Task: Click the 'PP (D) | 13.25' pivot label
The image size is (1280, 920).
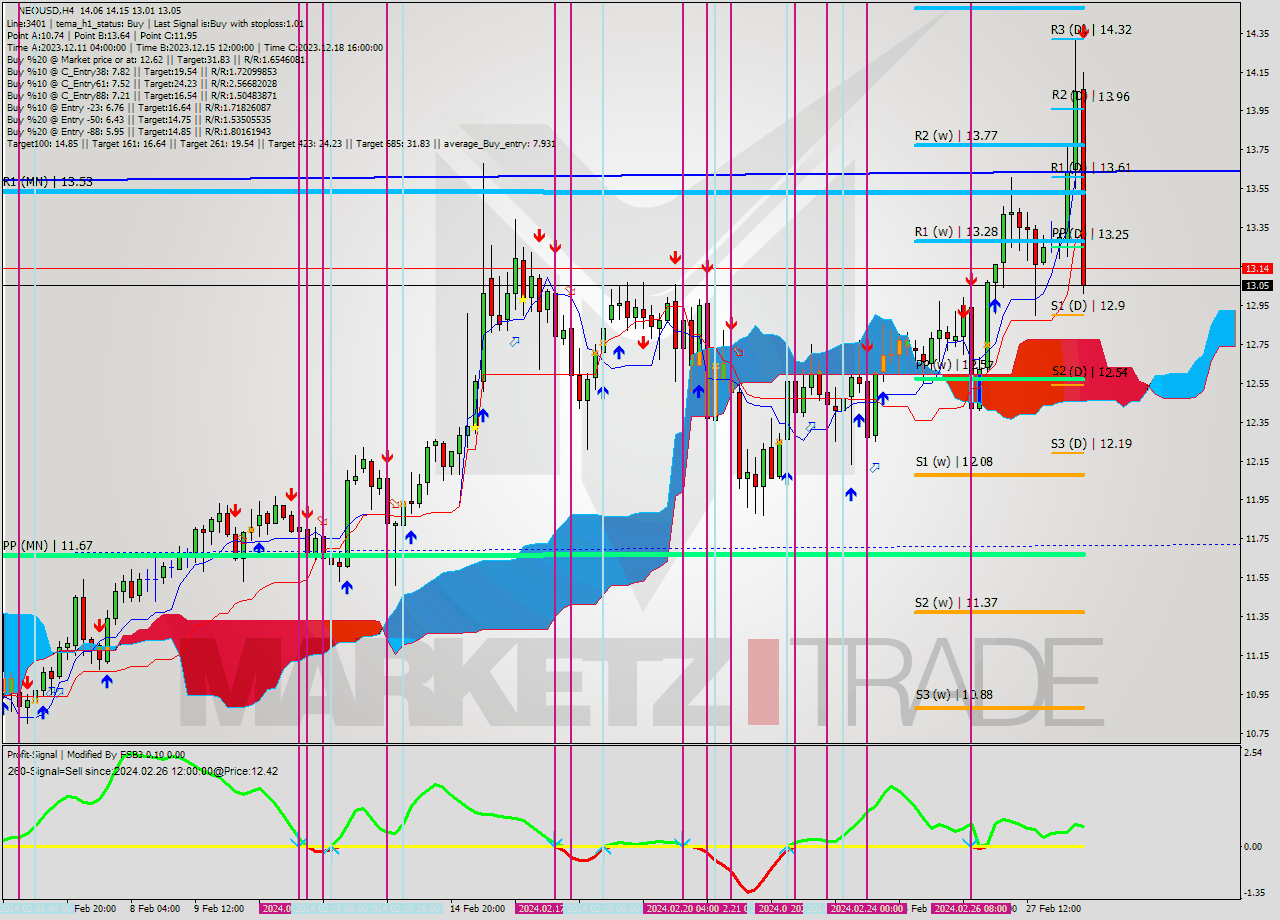Action: (x=1091, y=234)
